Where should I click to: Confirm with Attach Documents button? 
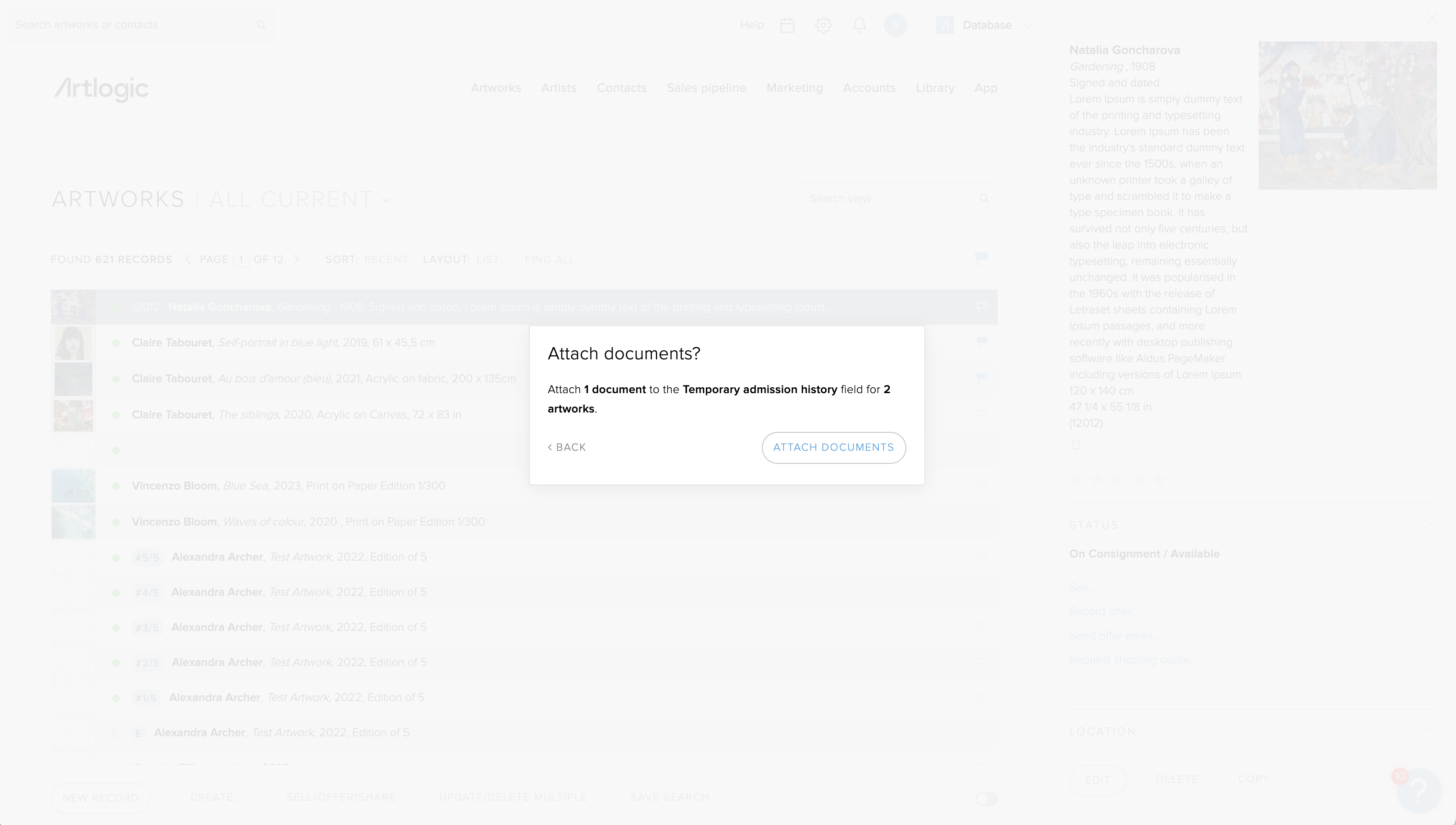[833, 447]
